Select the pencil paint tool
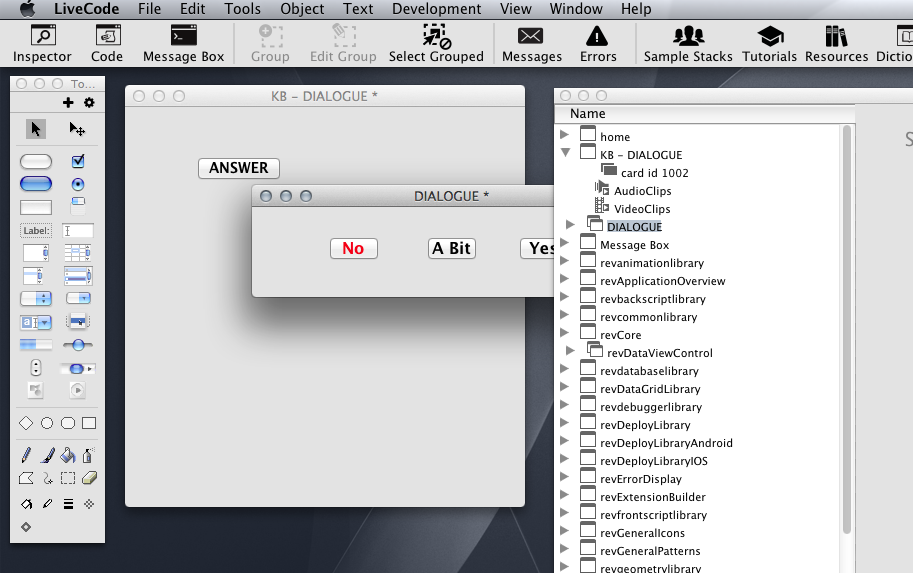The height and width of the screenshot is (573, 913). (x=26, y=455)
